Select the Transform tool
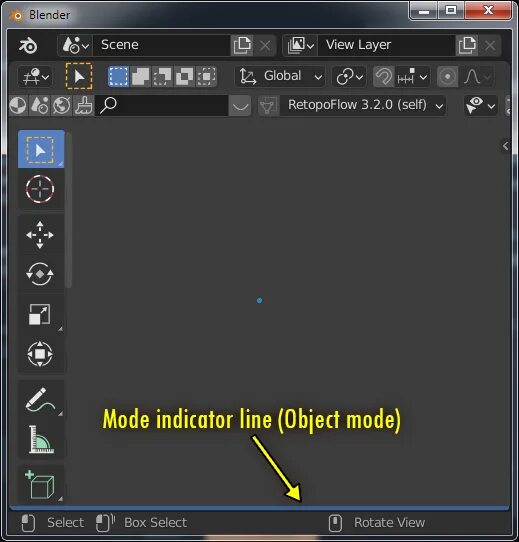 [x=40, y=354]
